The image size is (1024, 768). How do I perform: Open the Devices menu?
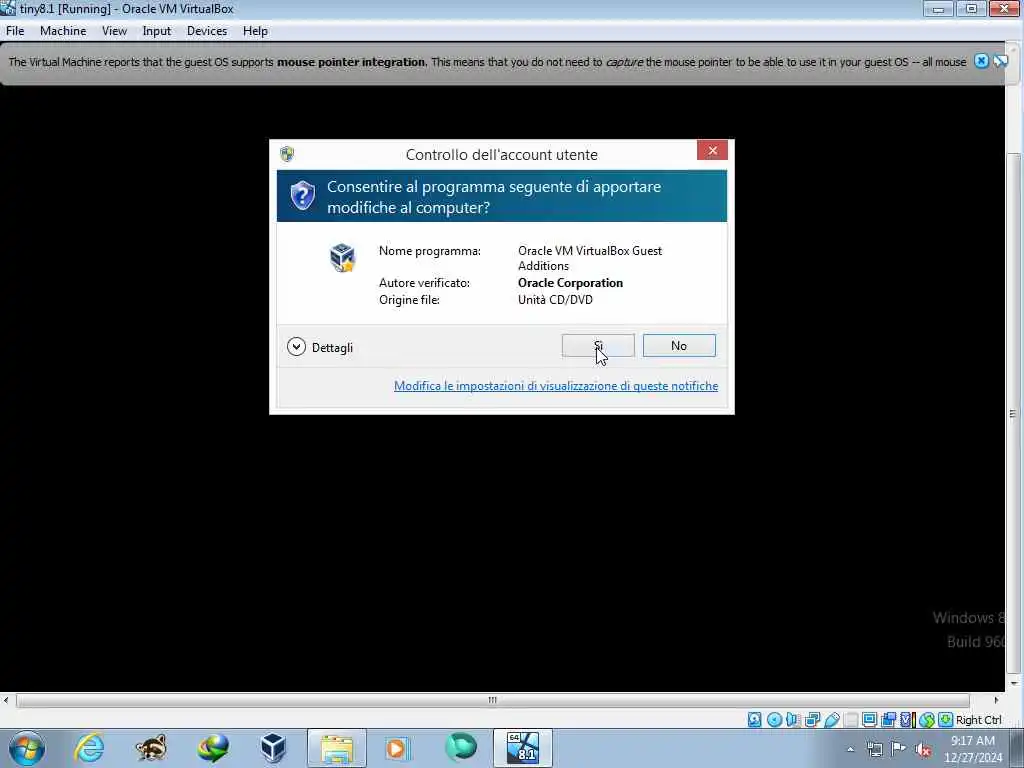(x=207, y=31)
